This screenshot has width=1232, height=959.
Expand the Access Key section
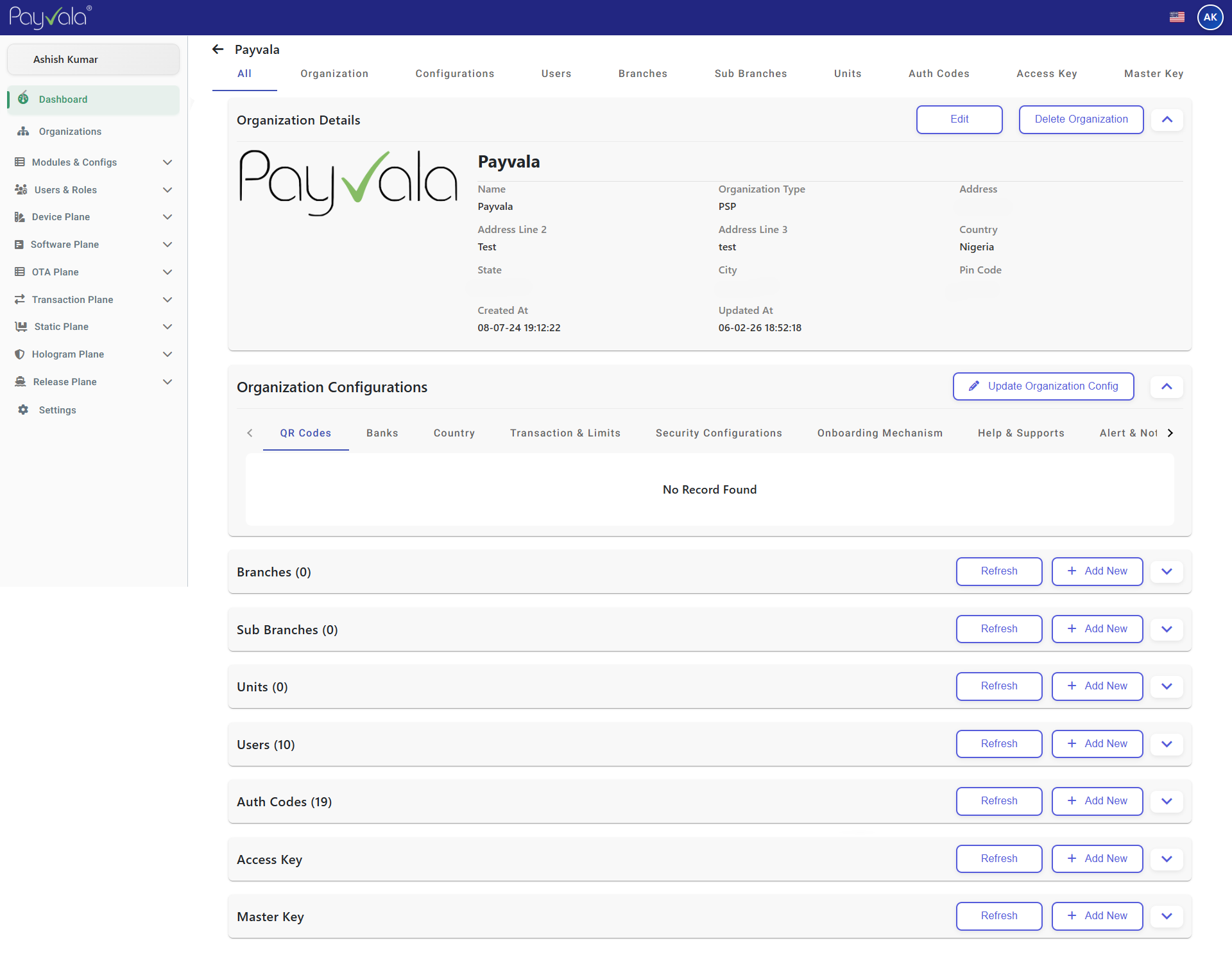click(1167, 859)
